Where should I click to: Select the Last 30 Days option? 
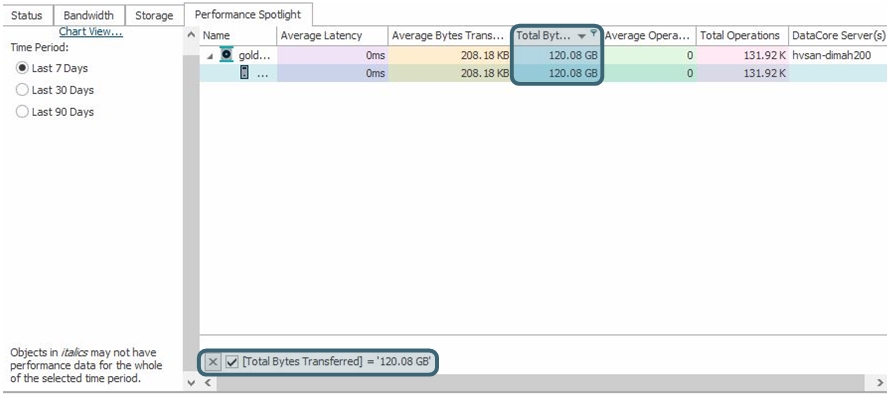22,90
